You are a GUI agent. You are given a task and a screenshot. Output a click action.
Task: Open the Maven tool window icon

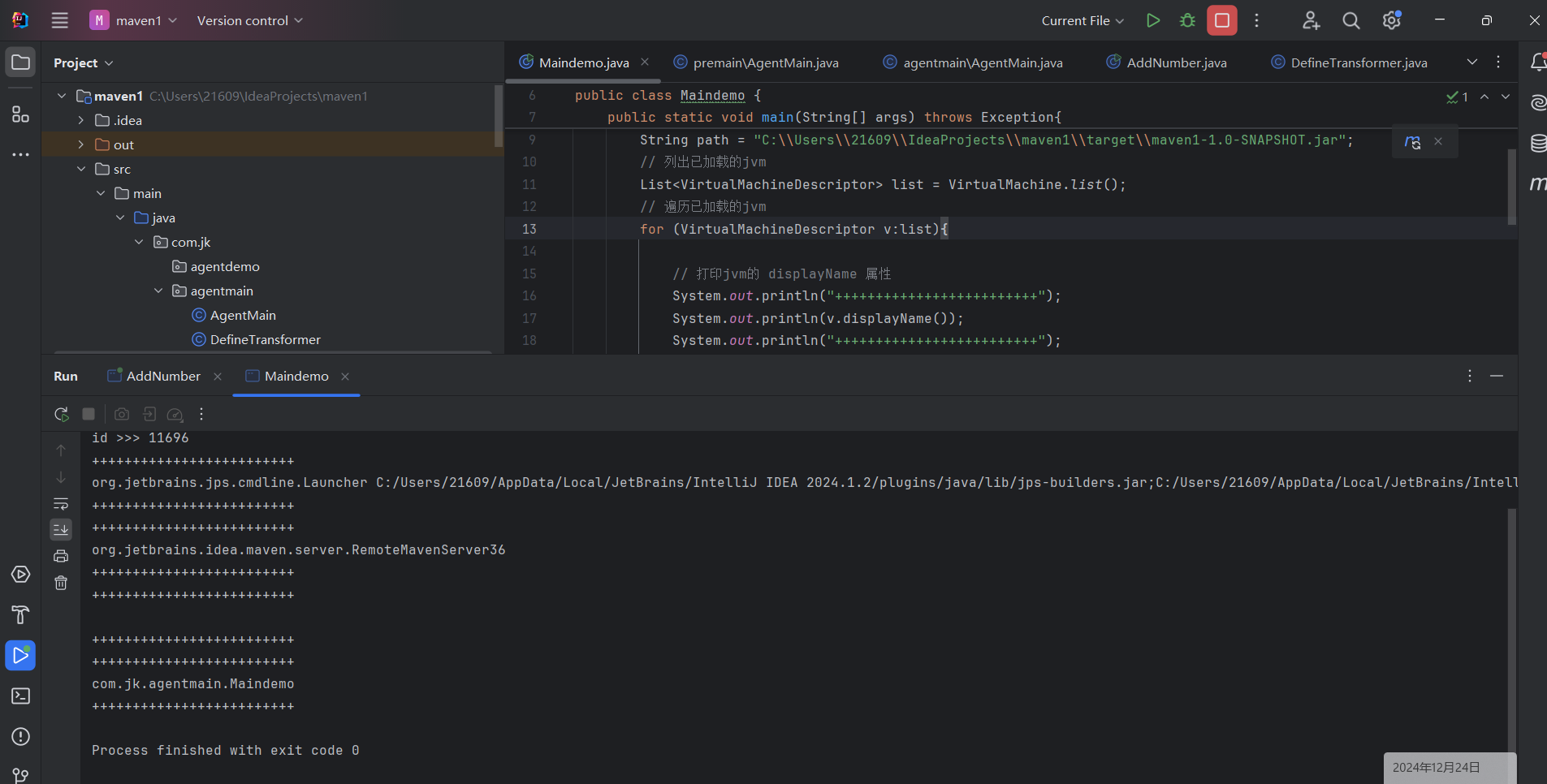click(1538, 184)
